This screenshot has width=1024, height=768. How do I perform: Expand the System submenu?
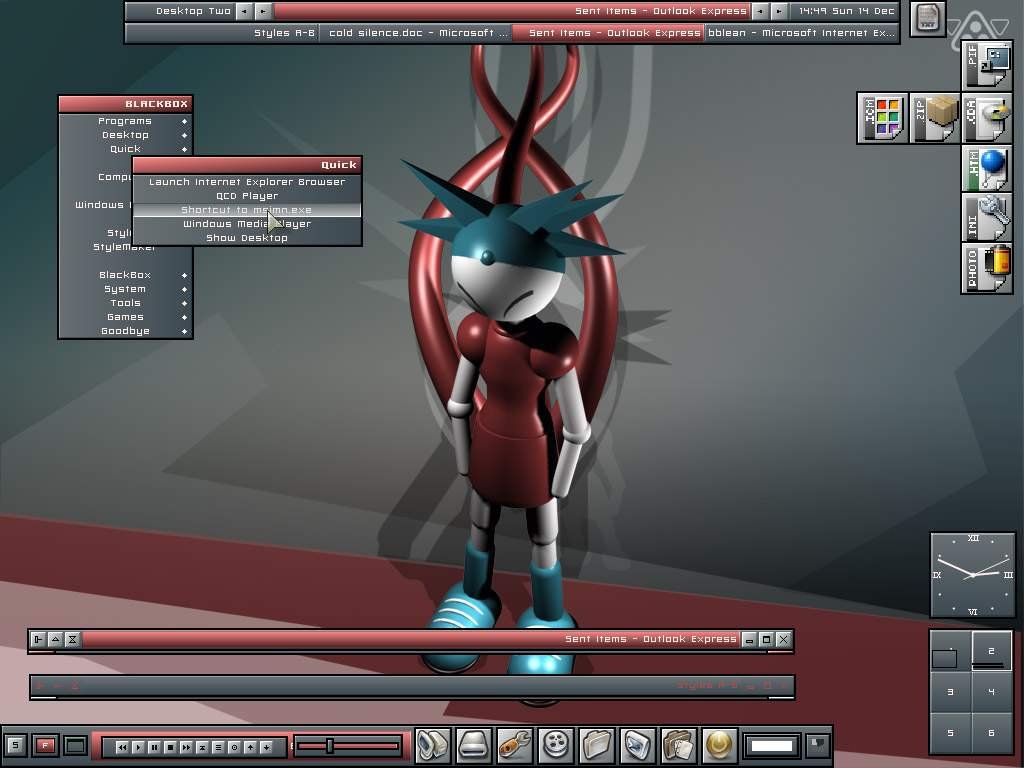[125, 289]
